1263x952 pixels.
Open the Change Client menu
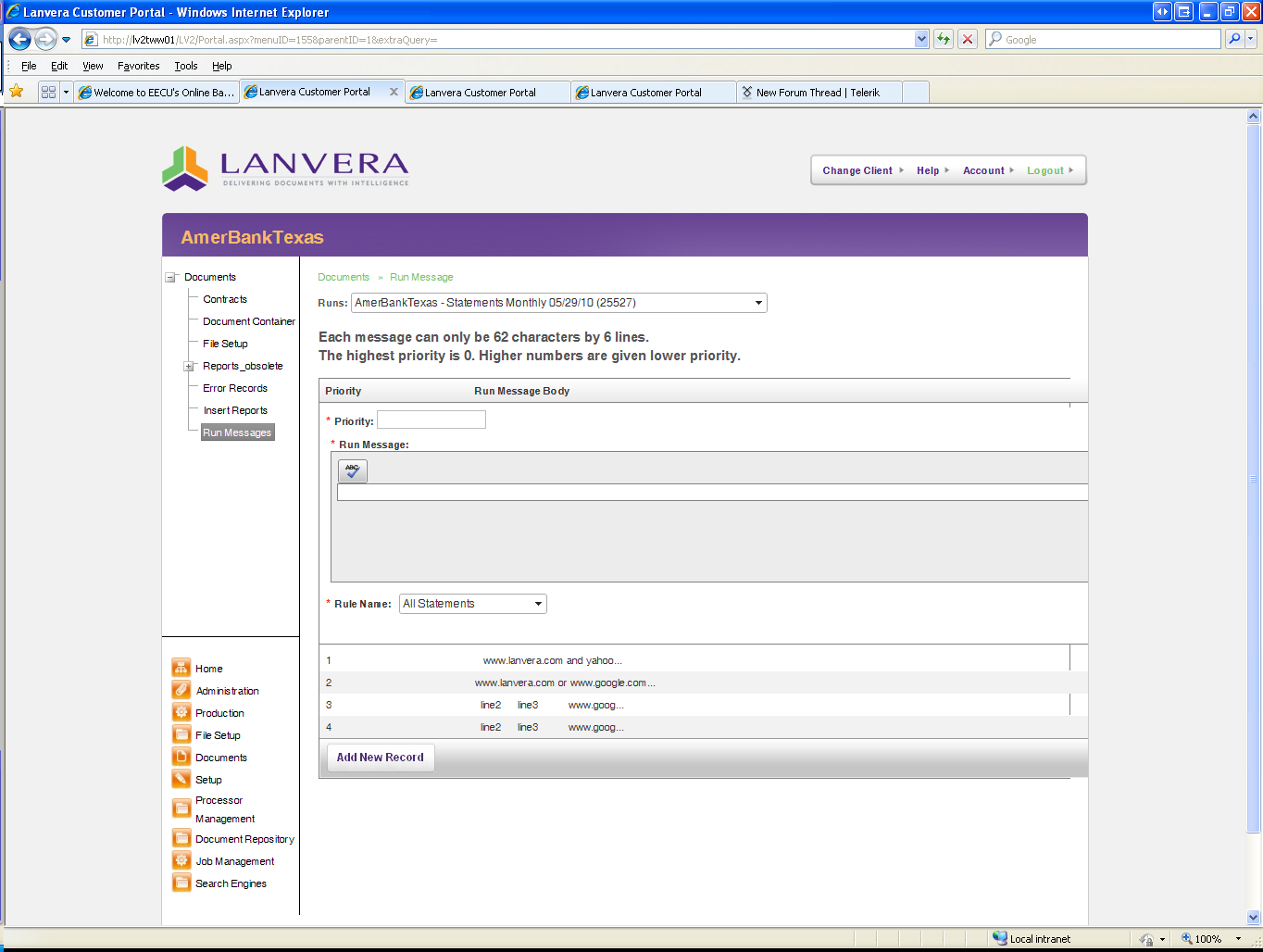863,170
